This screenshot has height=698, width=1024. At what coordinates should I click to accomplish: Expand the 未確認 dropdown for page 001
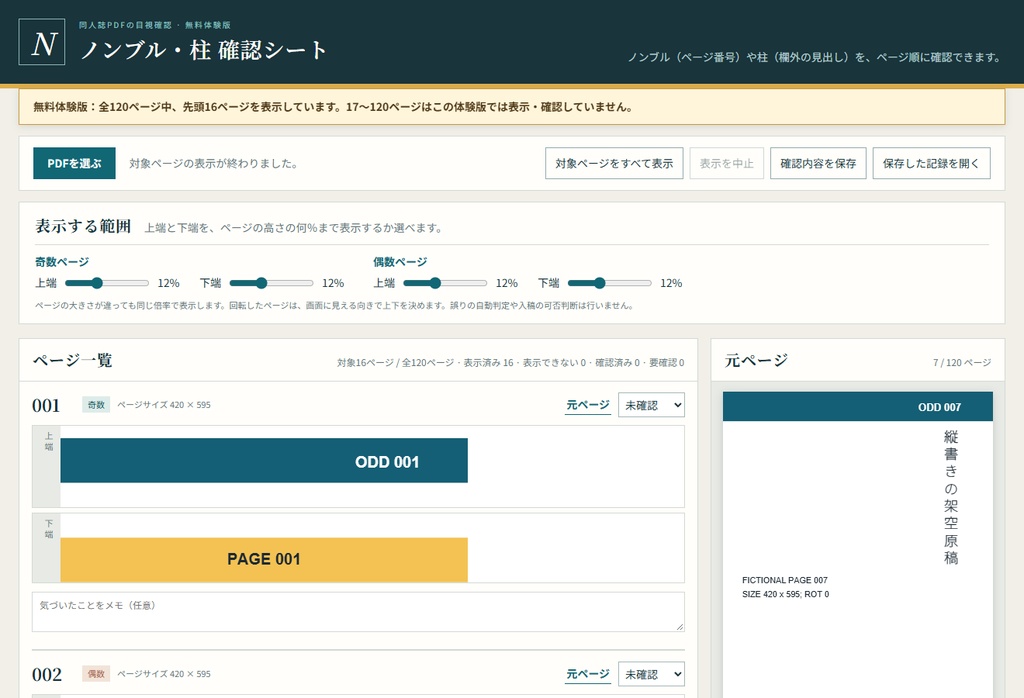[651, 405]
